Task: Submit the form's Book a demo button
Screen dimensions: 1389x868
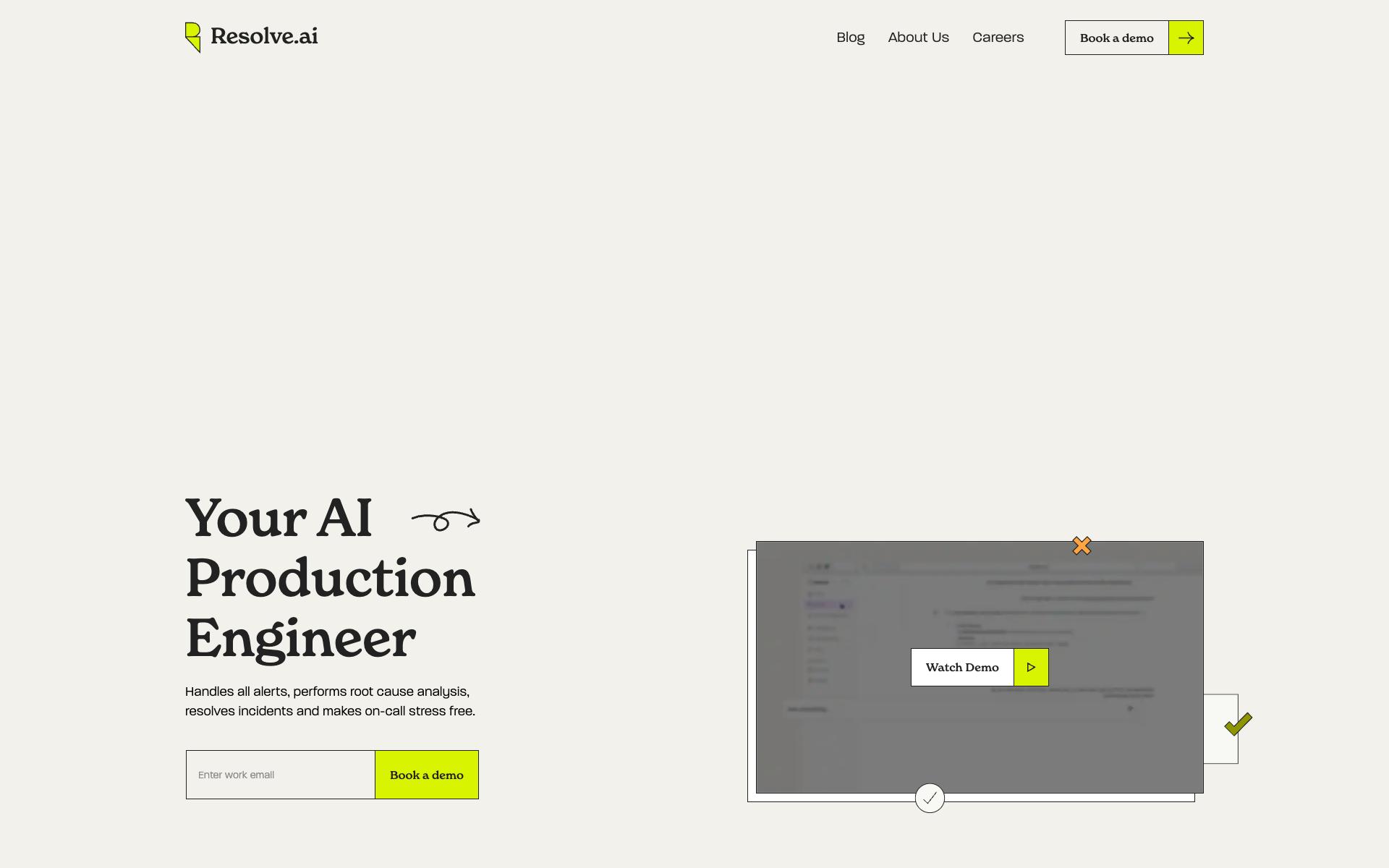Action: point(427,775)
